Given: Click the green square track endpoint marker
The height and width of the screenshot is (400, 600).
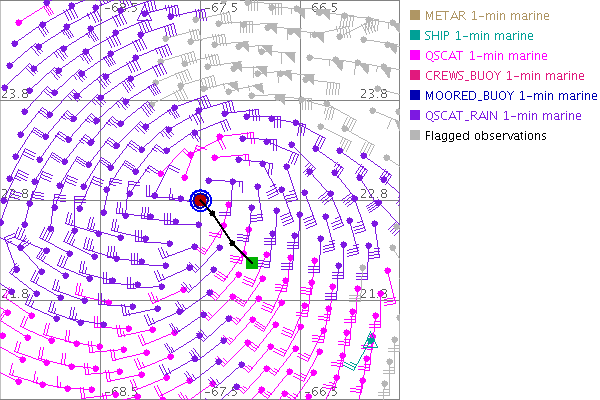Looking at the screenshot, I should (x=252, y=263).
